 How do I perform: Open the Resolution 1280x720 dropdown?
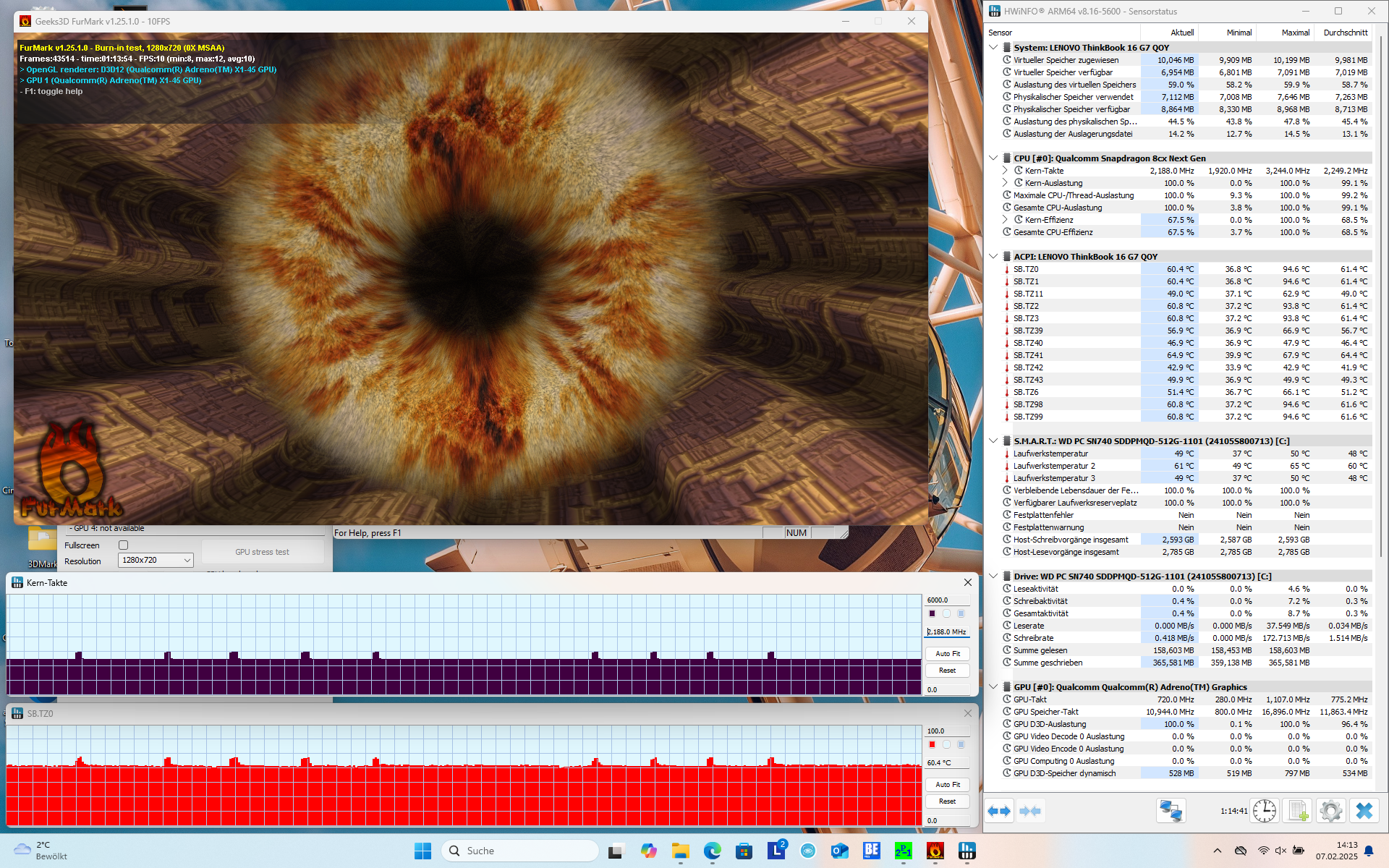(156, 561)
